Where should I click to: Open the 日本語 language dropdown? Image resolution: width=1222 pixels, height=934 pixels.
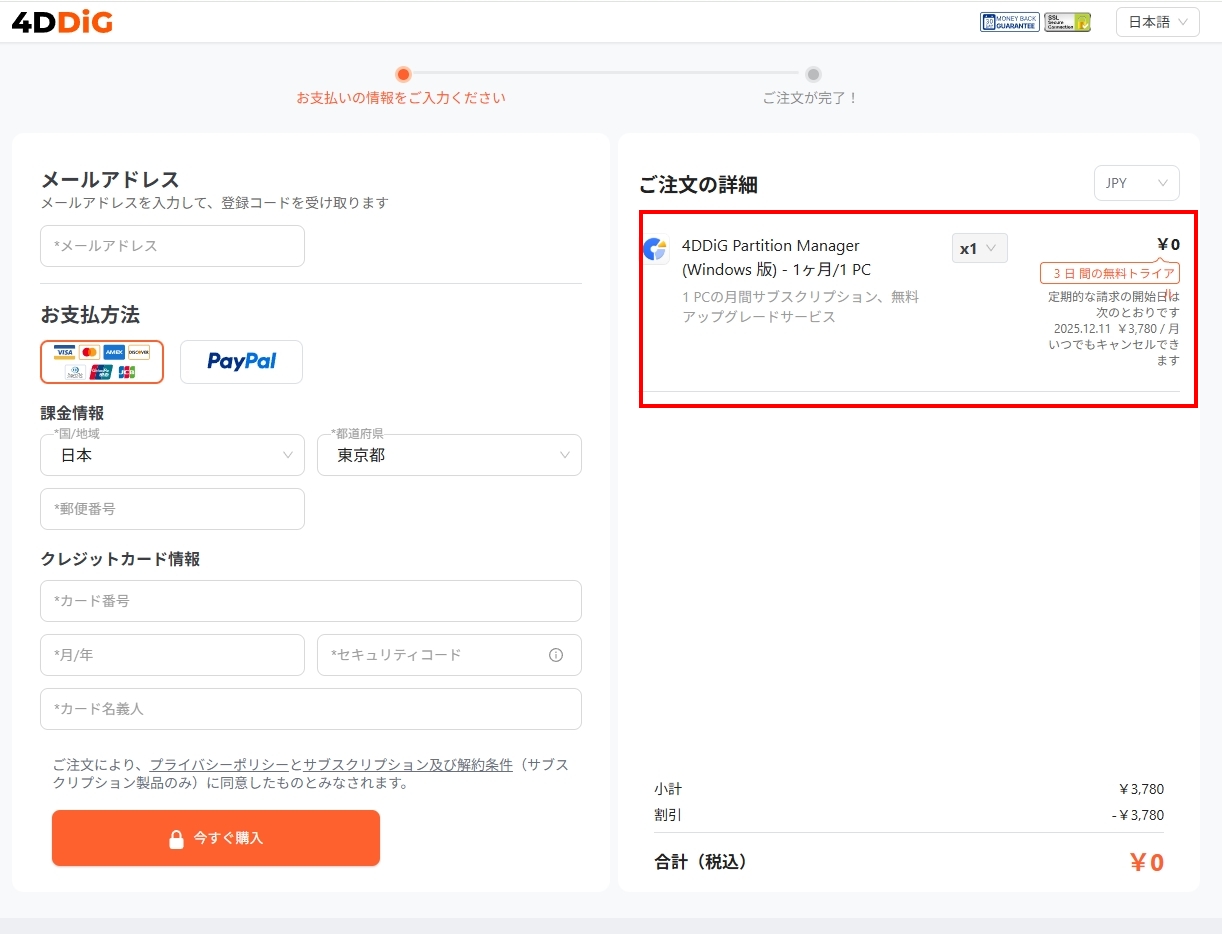(1157, 22)
